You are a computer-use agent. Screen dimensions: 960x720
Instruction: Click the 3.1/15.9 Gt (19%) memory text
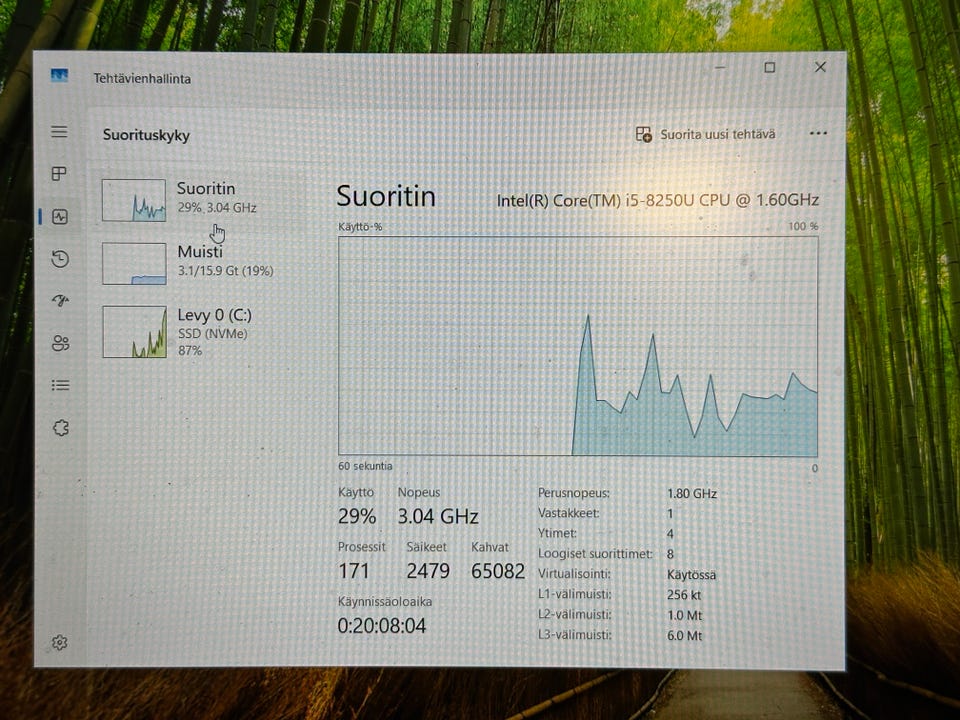pos(225,271)
